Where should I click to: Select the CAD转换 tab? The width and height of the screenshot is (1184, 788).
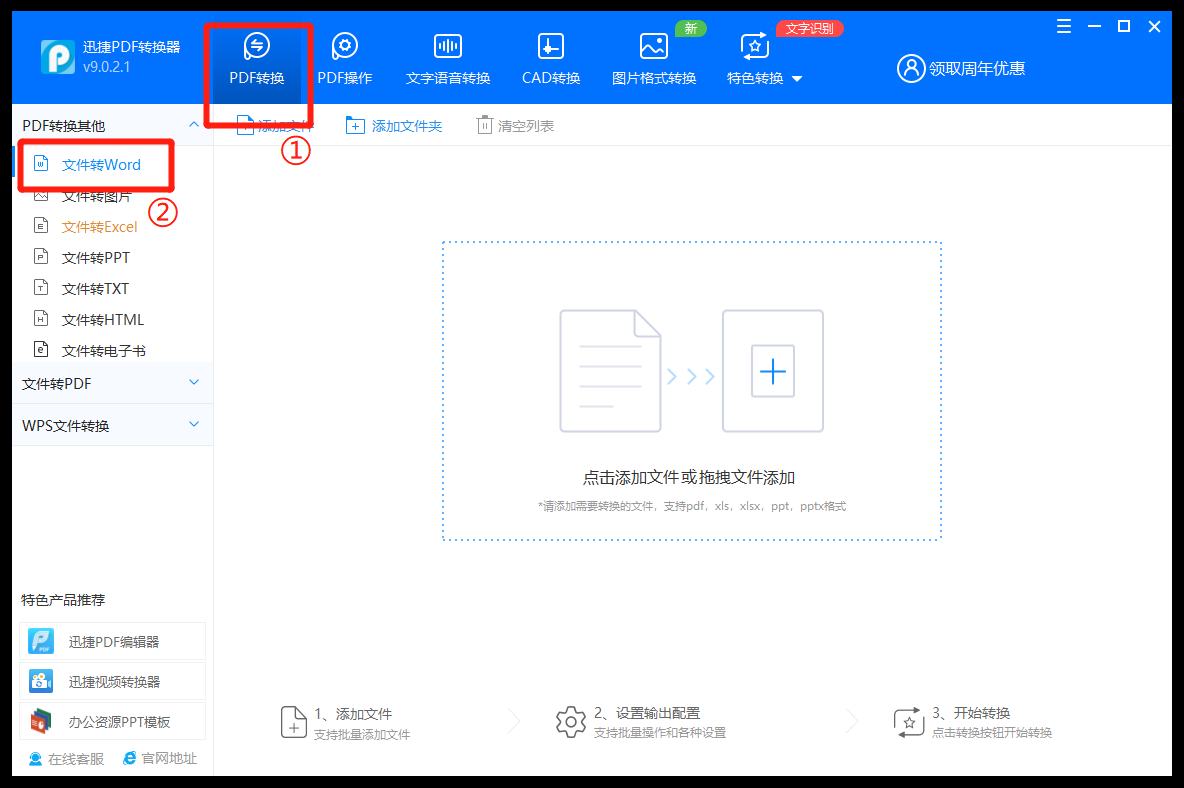[x=550, y=60]
